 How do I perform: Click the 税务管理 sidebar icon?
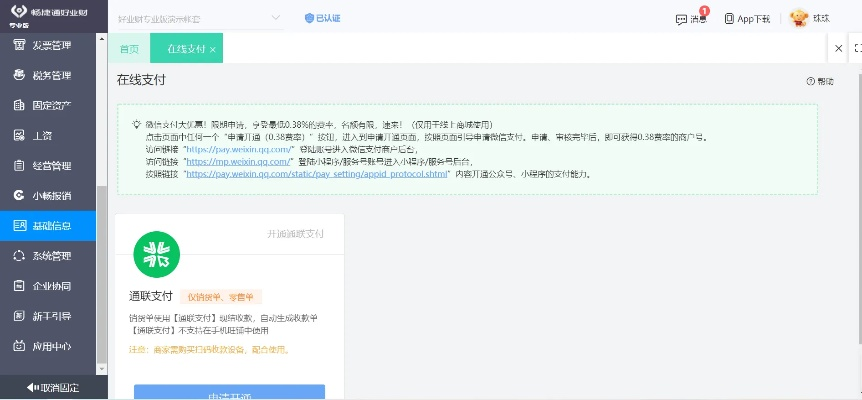(20, 75)
